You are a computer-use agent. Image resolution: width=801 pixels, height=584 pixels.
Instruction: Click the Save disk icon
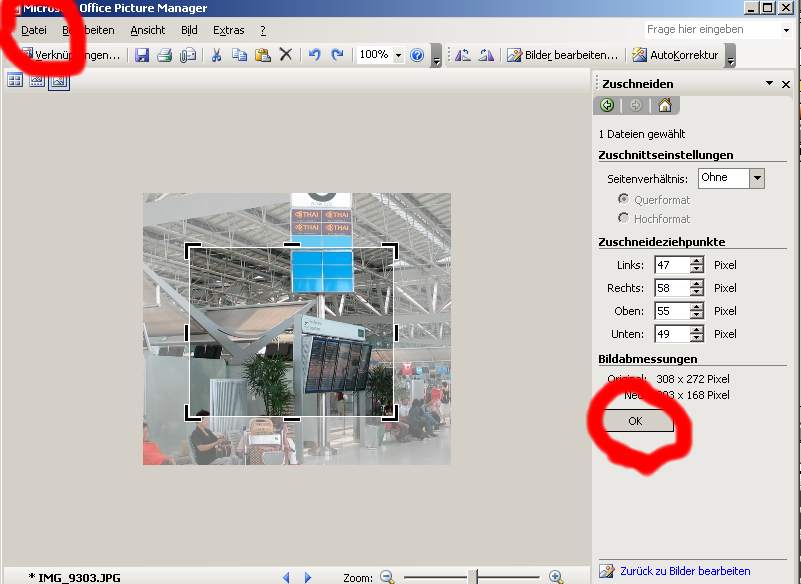[x=142, y=55]
